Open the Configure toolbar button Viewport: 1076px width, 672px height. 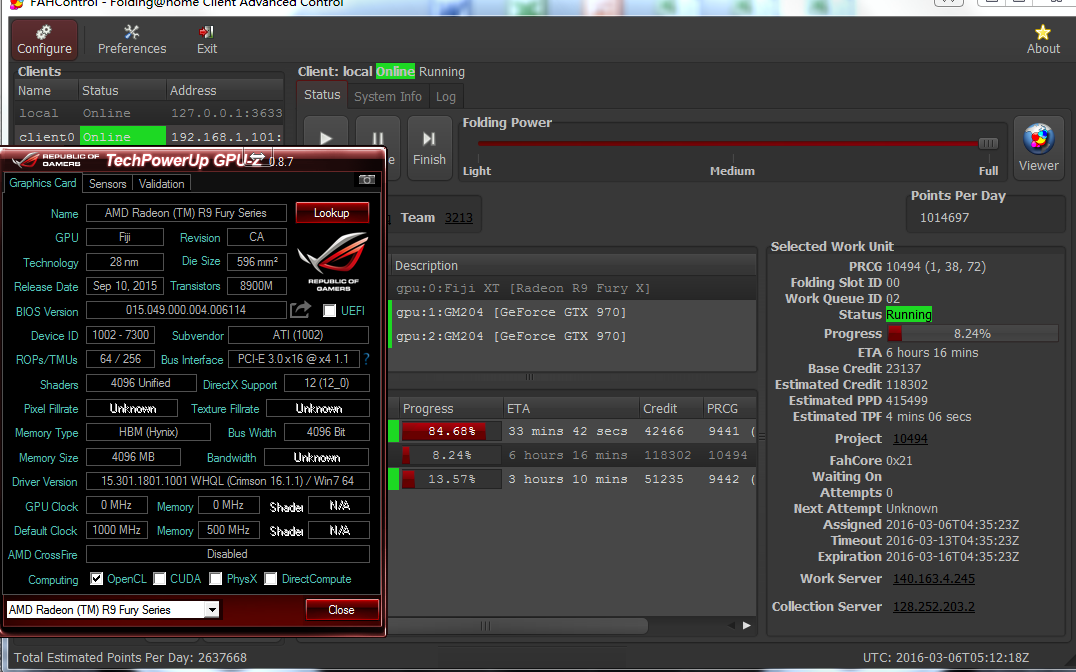click(45, 40)
